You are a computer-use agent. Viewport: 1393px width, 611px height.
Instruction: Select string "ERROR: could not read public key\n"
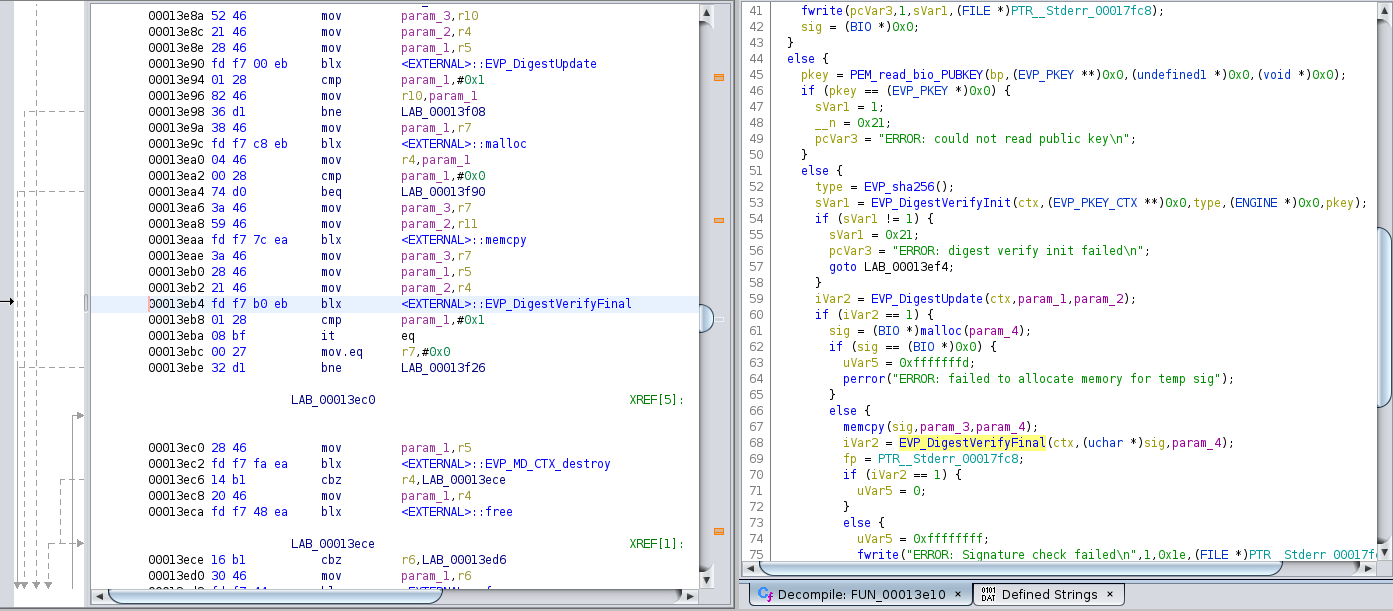coord(1003,139)
